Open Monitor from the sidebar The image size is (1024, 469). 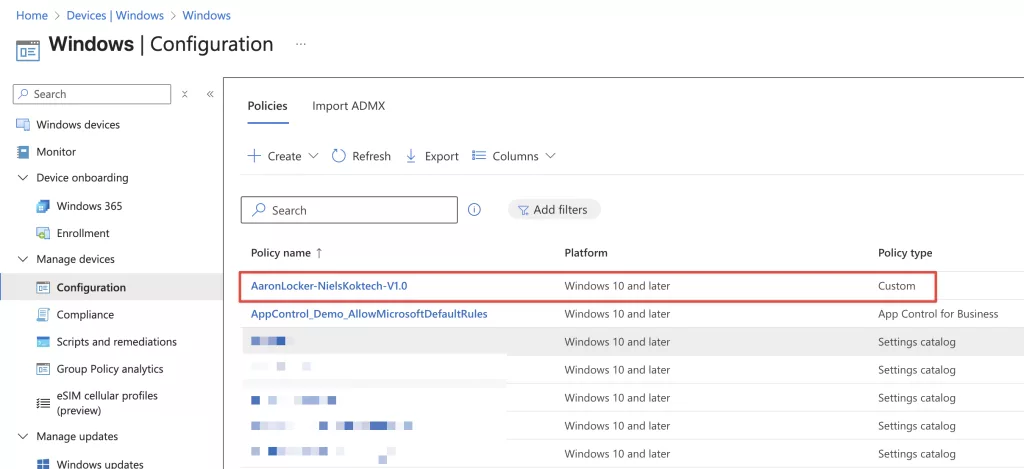click(x=56, y=152)
